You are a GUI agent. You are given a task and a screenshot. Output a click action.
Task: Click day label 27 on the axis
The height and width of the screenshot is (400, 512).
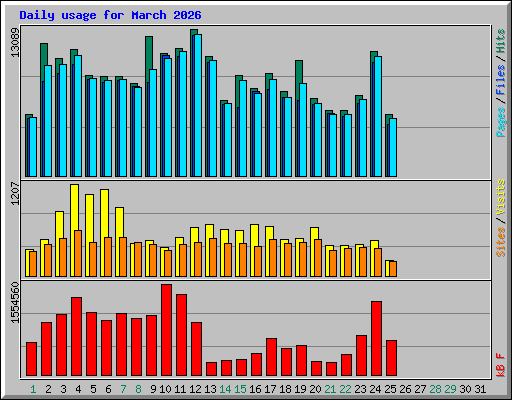[x=420, y=389]
